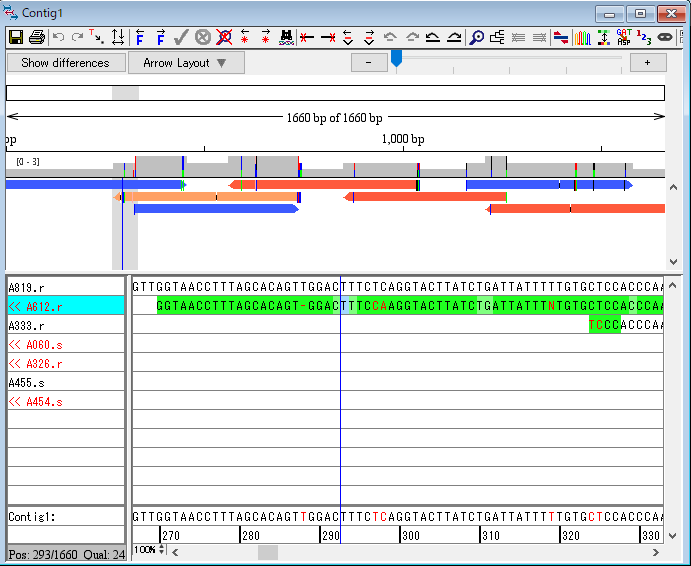Click the gray region in overview bar
The width and height of the screenshot is (691, 566).
click(x=125, y=93)
